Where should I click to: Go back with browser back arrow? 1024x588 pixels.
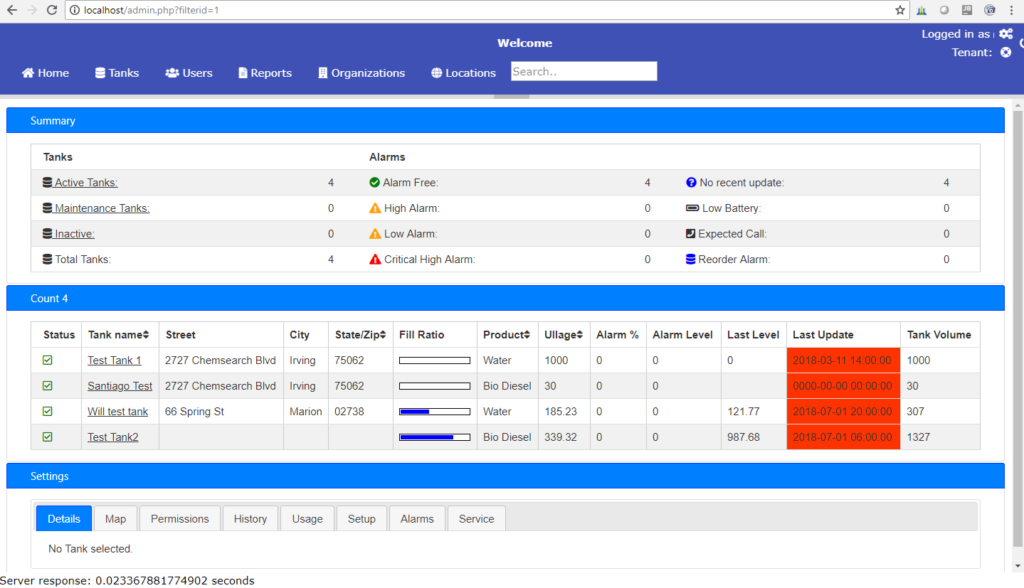[12, 10]
